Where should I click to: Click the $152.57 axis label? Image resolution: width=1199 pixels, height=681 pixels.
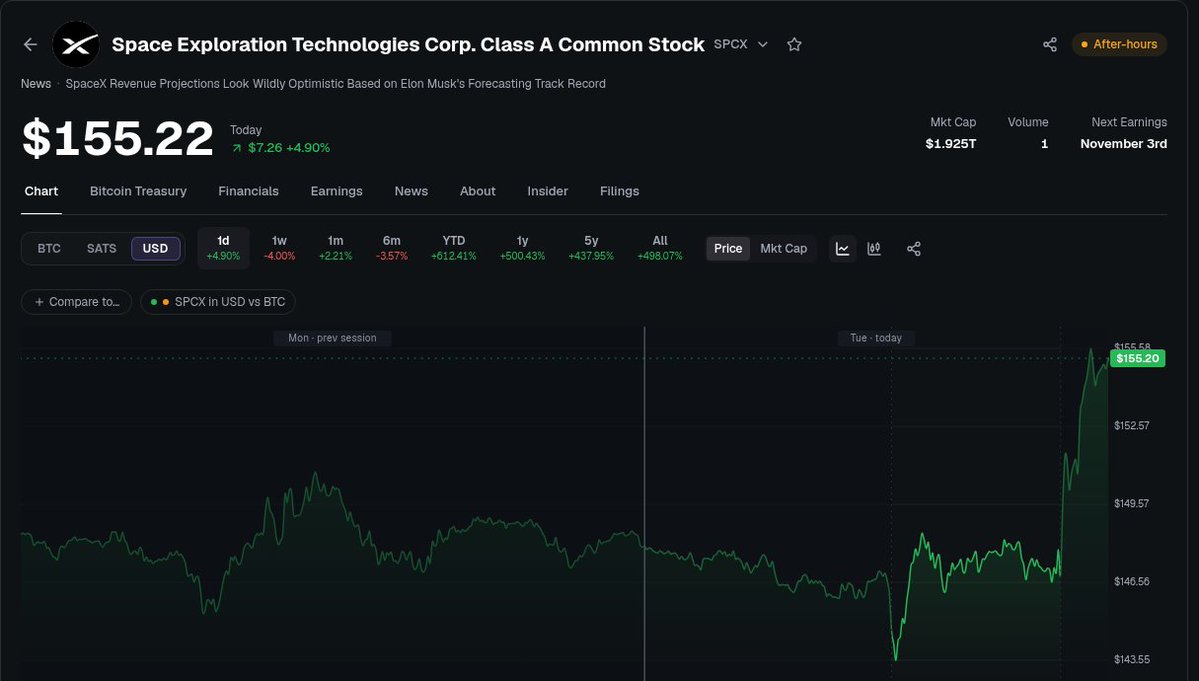point(1132,426)
